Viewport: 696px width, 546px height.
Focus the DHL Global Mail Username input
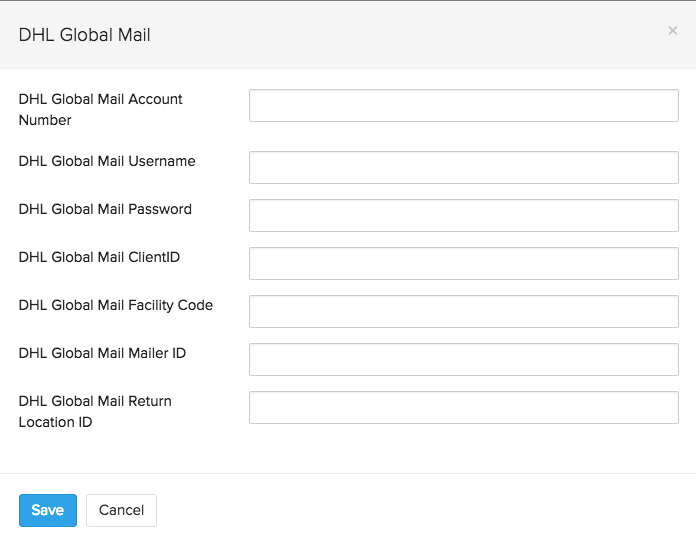[463, 168]
